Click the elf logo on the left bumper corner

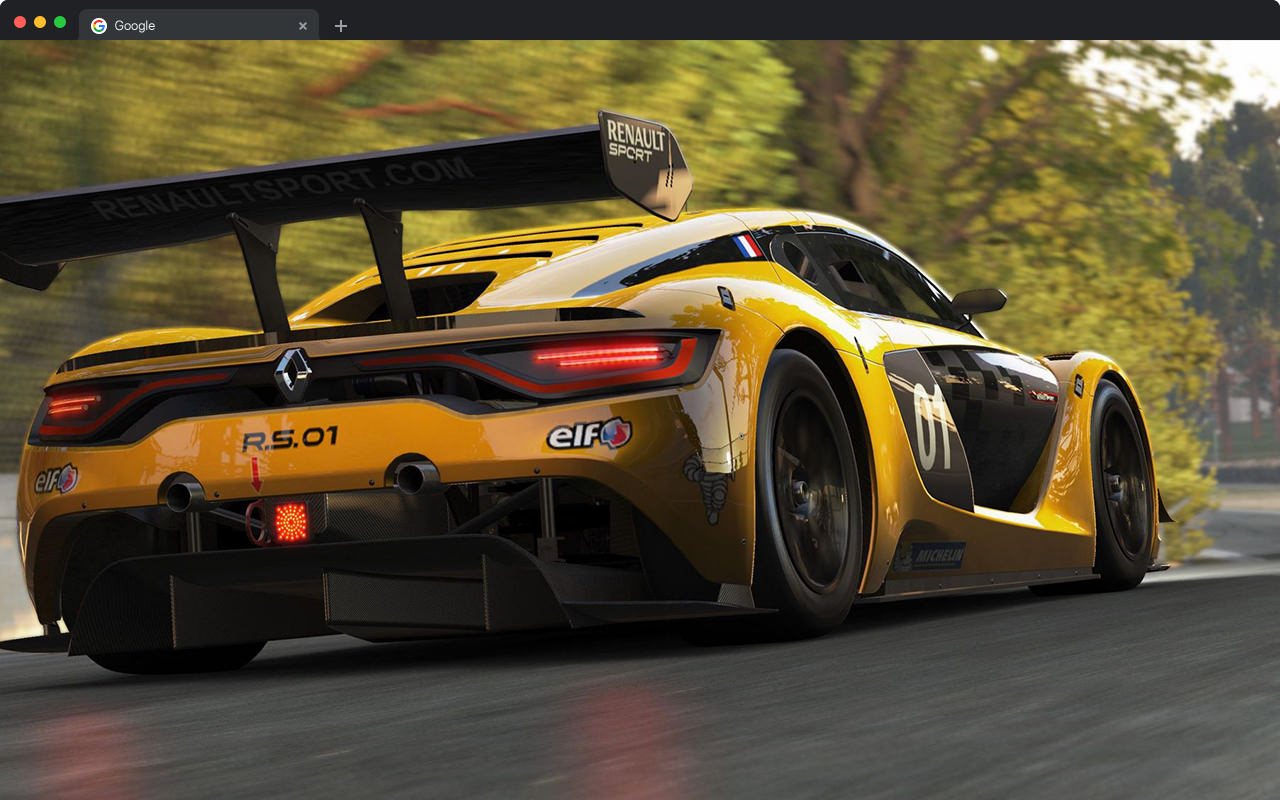pos(56,479)
